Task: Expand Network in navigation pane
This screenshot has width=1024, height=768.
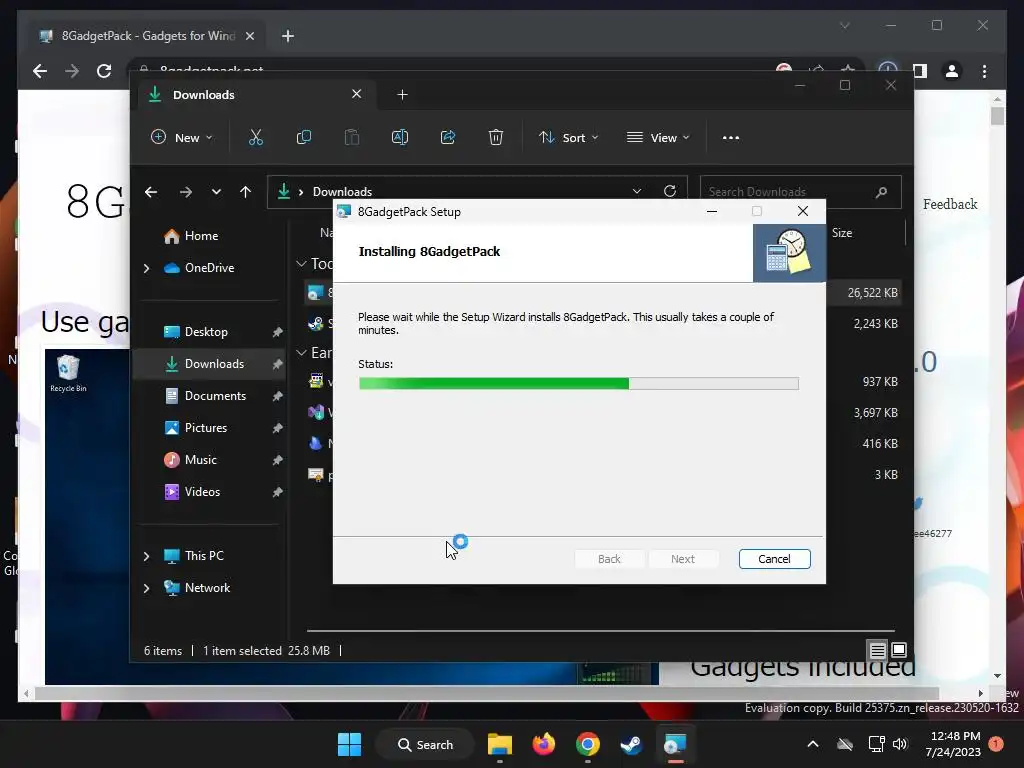Action: pos(146,588)
